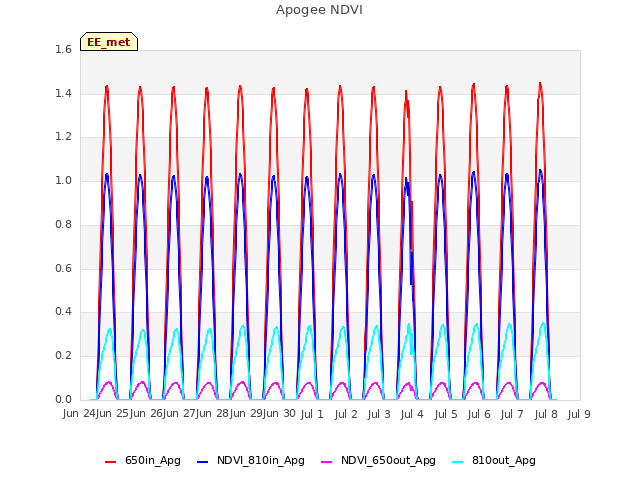Click the 1.2 y-axis label
Image resolution: width=640 pixels, height=480 pixels.
point(63,137)
